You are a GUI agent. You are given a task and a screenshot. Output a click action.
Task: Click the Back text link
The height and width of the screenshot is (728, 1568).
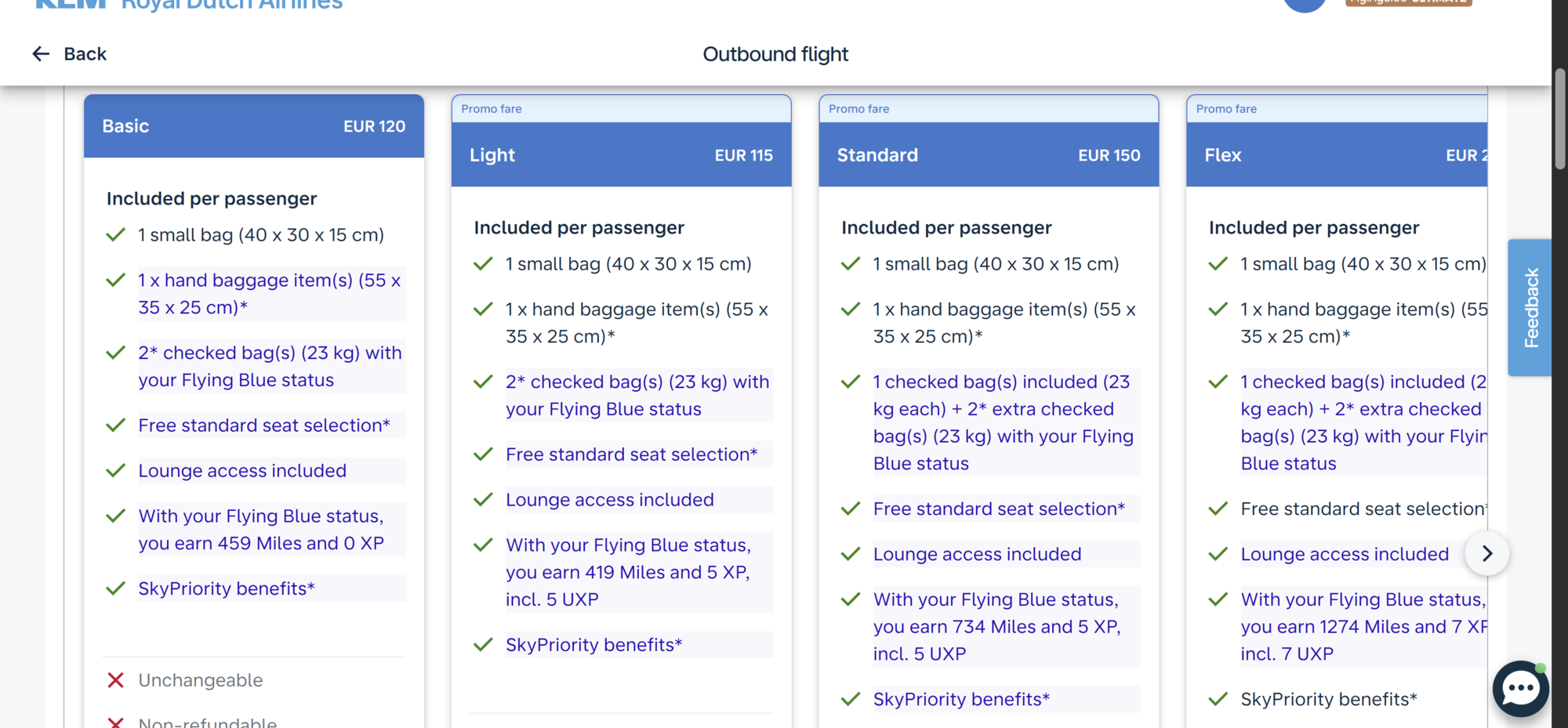point(85,54)
